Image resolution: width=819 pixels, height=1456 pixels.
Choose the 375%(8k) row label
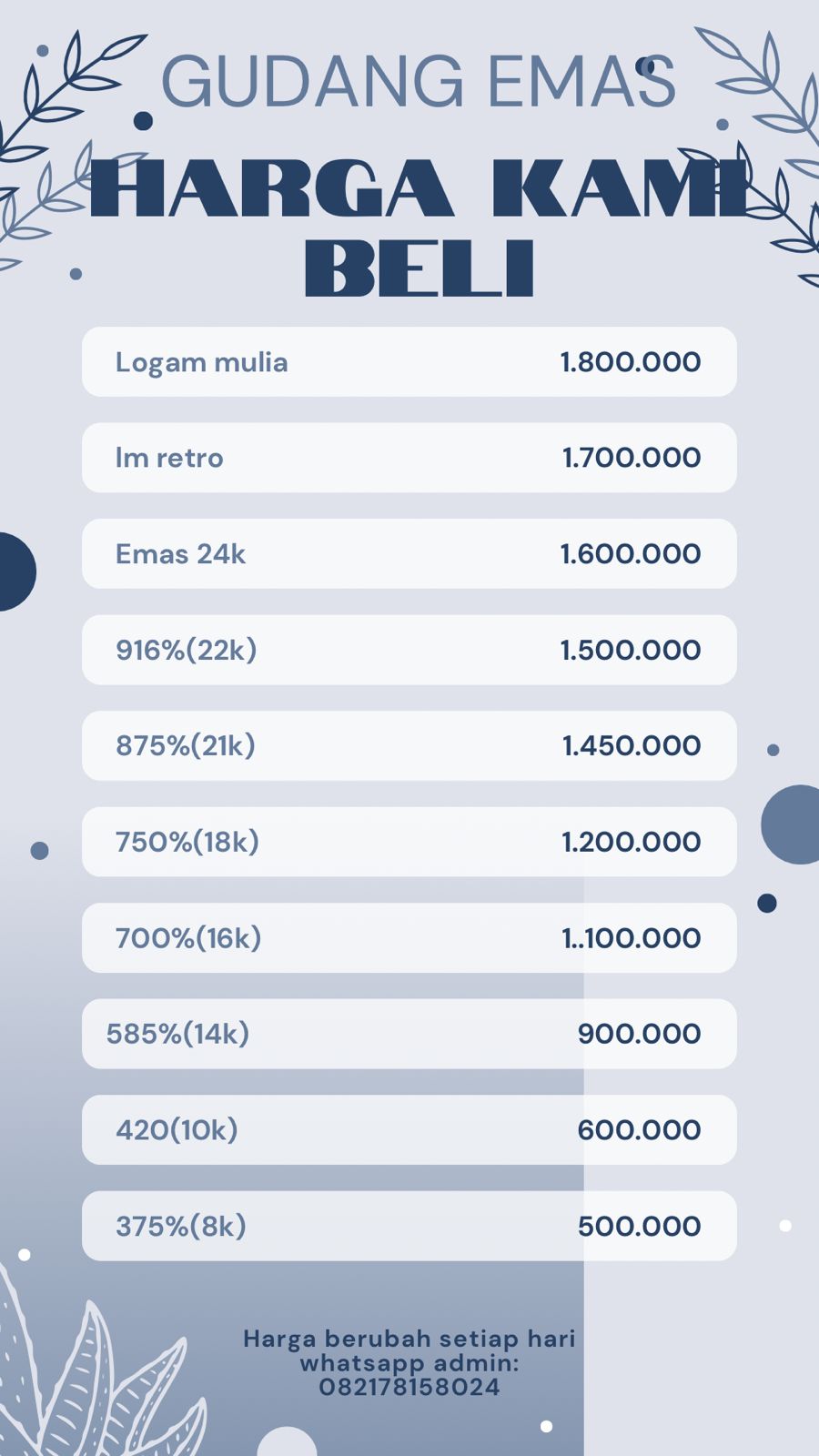180,1227
